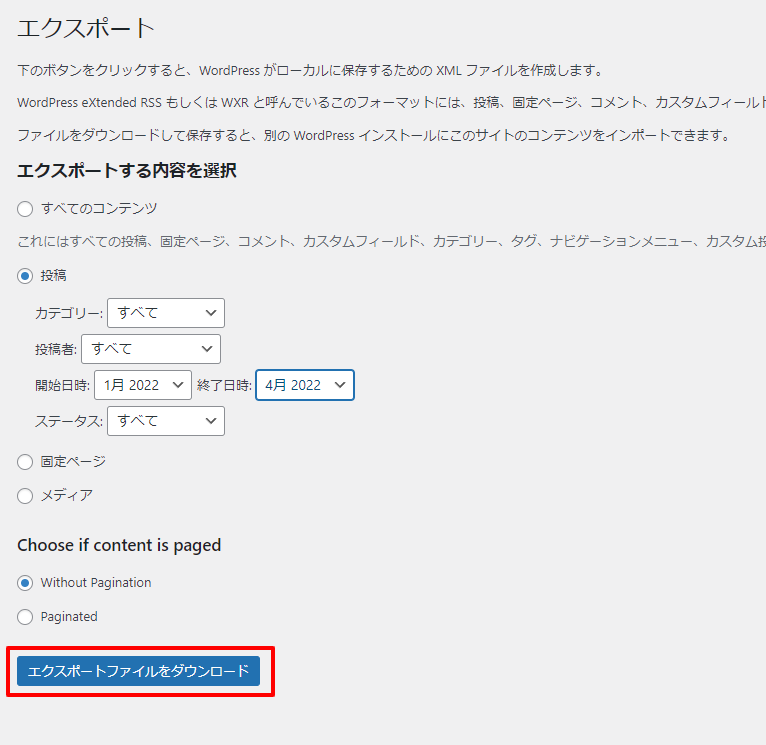The height and width of the screenshot is (745, 766).
Task: Open the カテゴリー dropdown
Action: (x=166, y=313)
